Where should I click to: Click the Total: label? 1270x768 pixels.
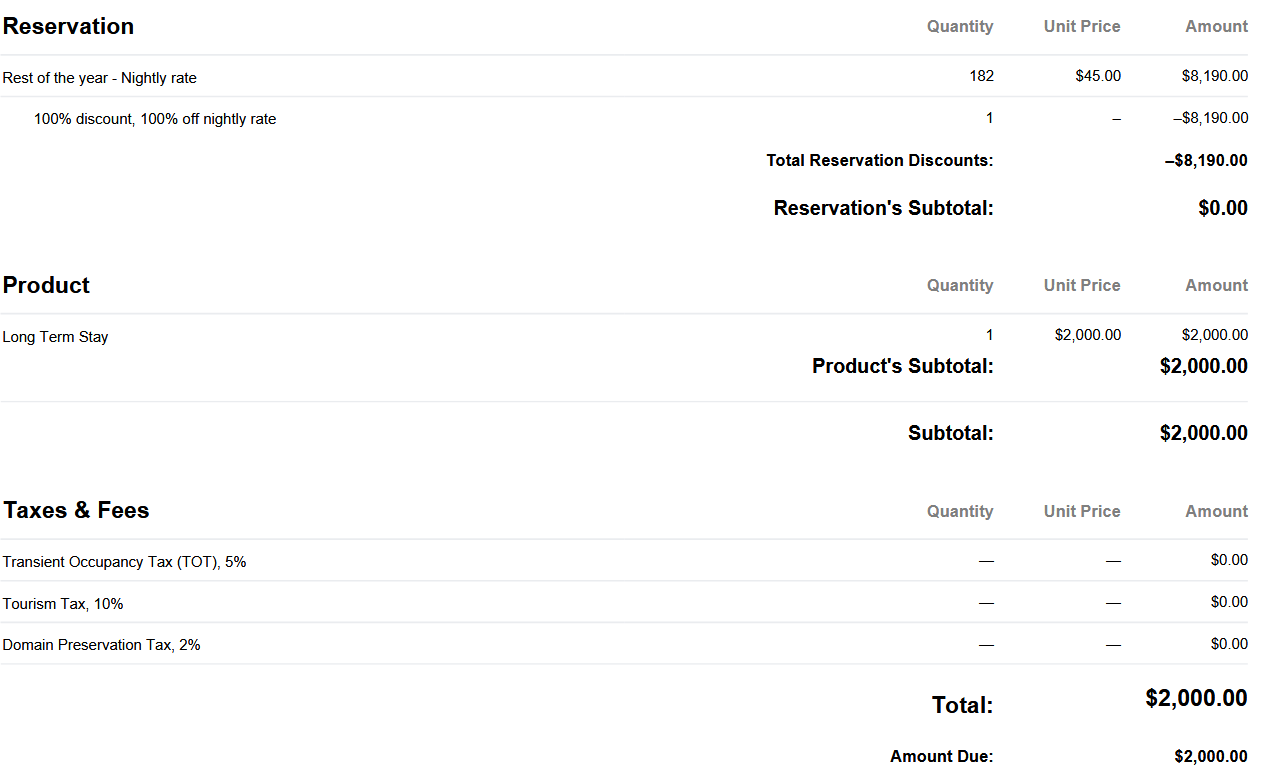962,705
